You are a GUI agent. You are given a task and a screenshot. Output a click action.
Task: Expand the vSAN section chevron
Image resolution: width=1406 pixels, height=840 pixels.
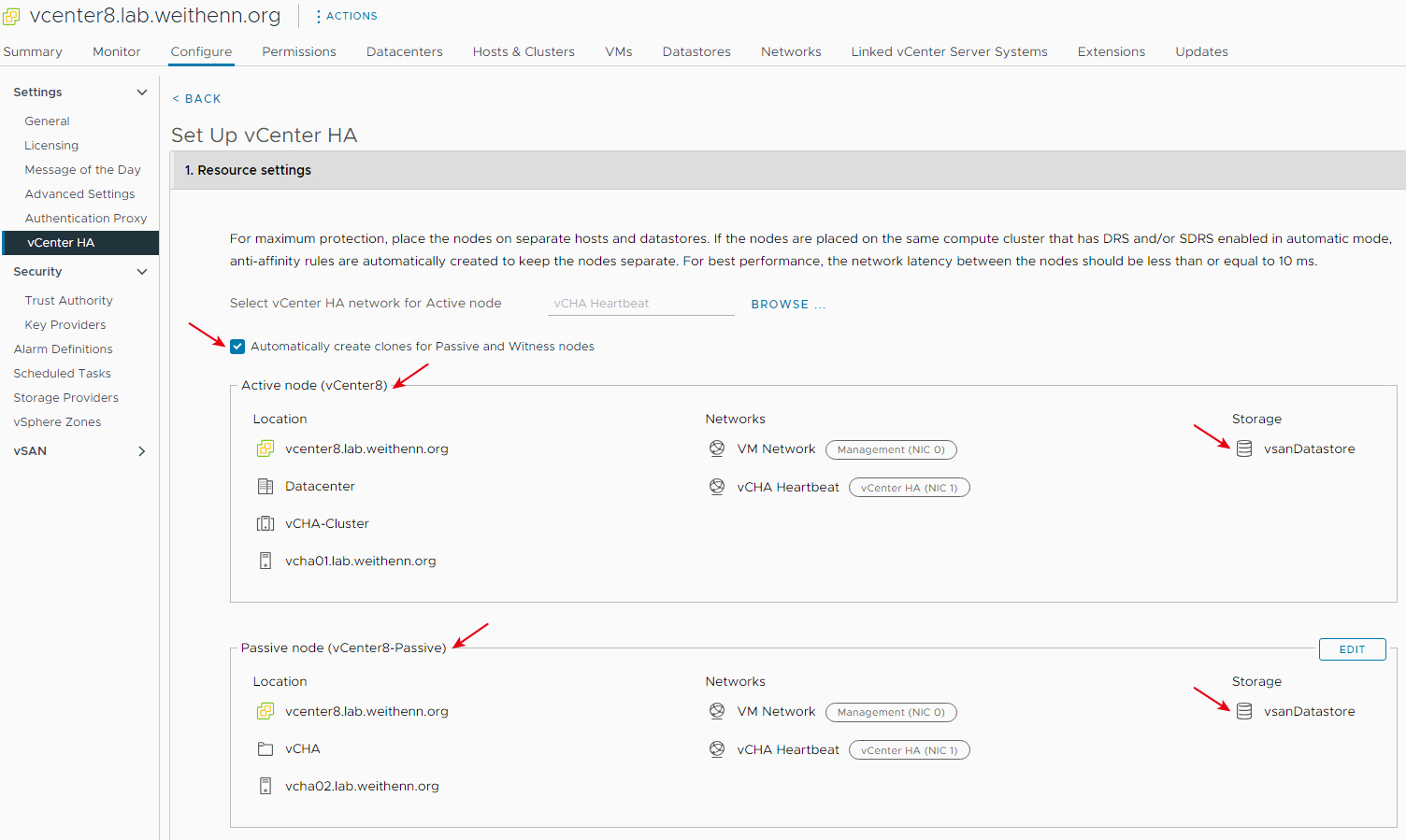pyautogui.click(x=142, y=450)
